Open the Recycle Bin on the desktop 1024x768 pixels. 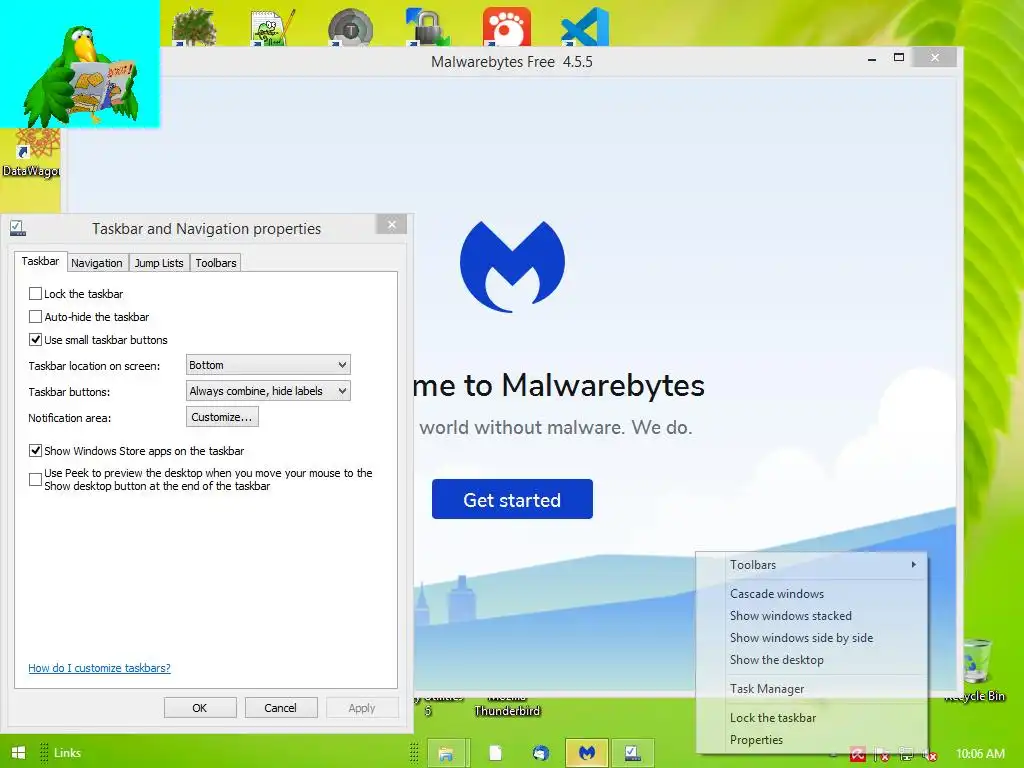tap(976, 669)
